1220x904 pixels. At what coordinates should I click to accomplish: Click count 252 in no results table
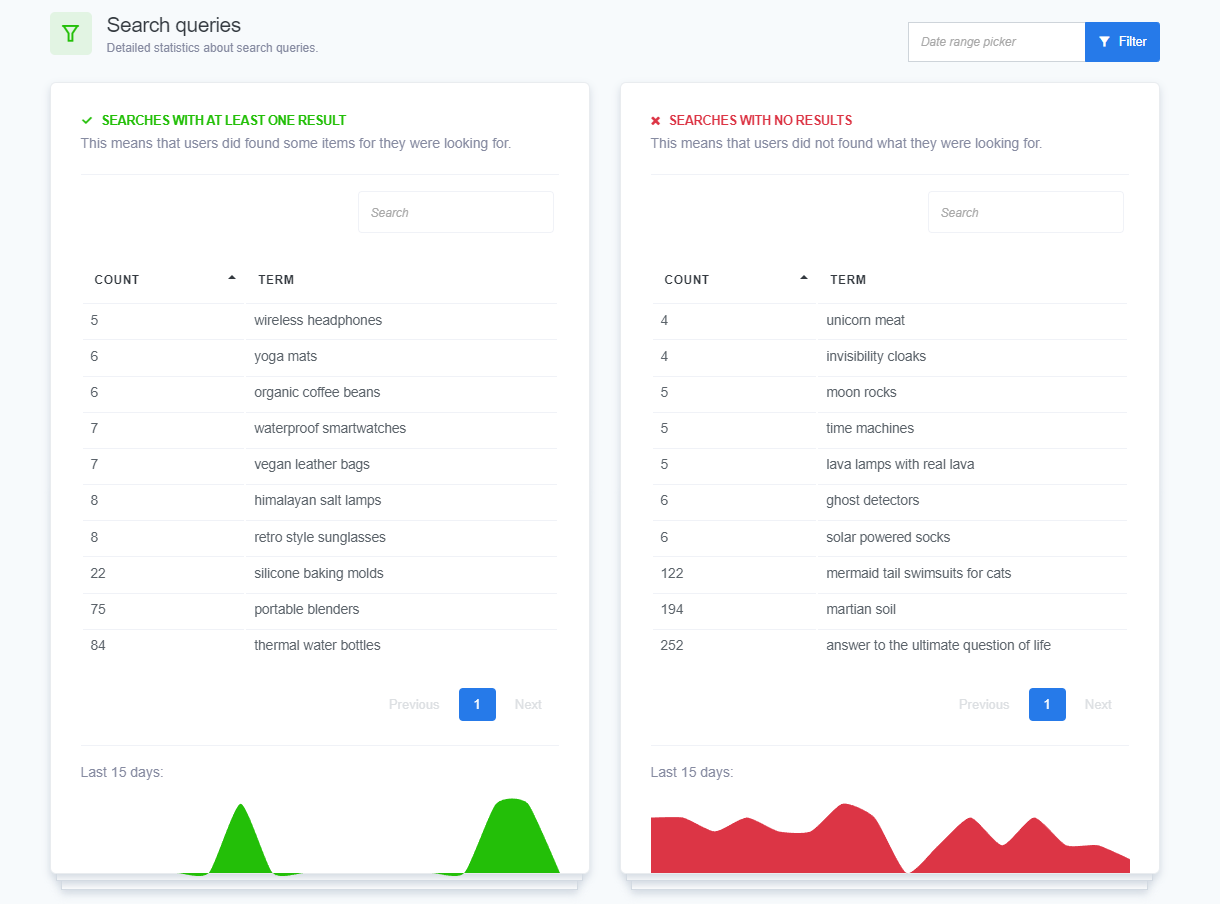click(672, 645)
